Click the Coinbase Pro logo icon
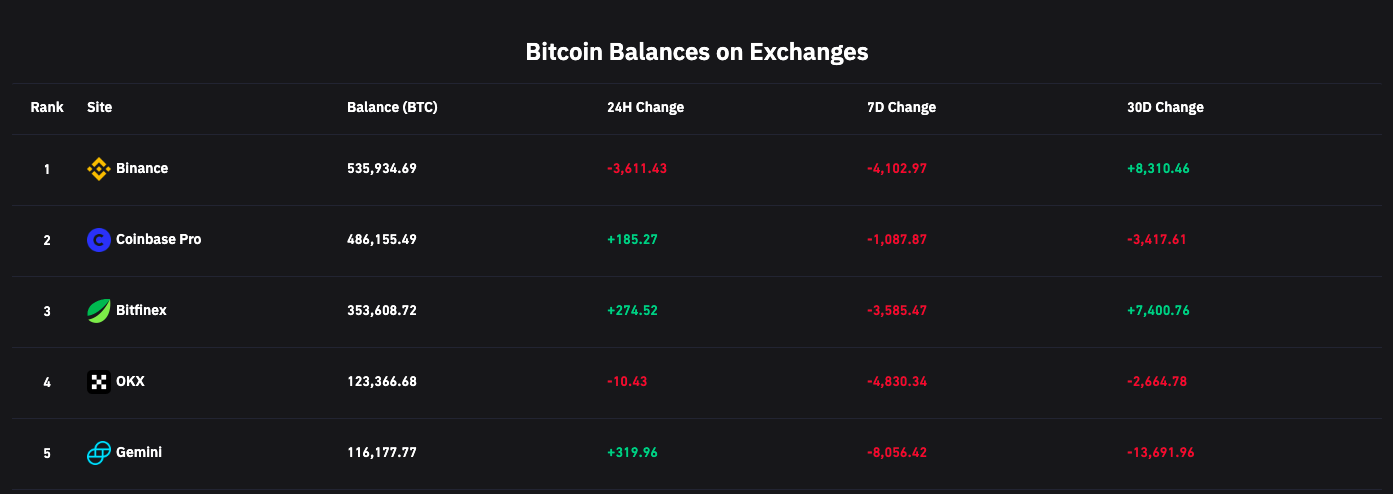 click(98, 240)
